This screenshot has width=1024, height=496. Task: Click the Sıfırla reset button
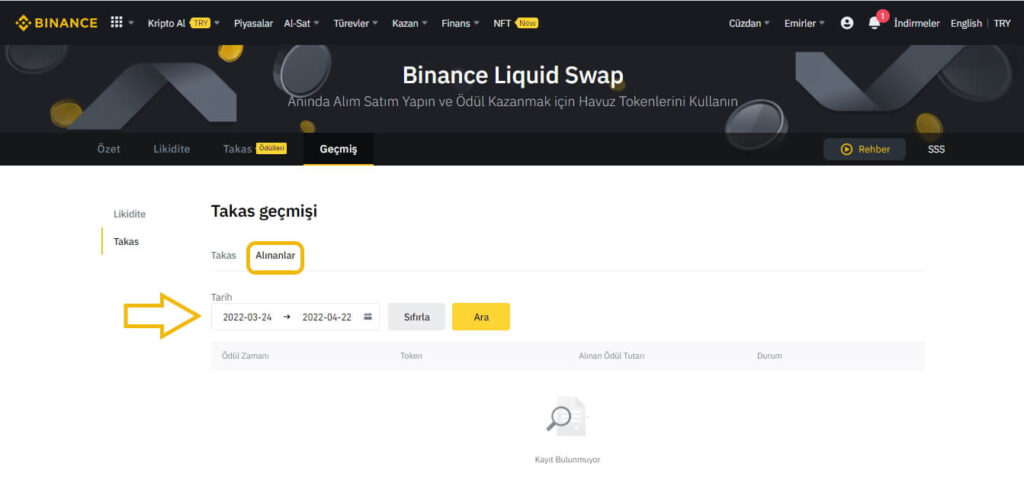pyautogui.click(x=417, y=317)
